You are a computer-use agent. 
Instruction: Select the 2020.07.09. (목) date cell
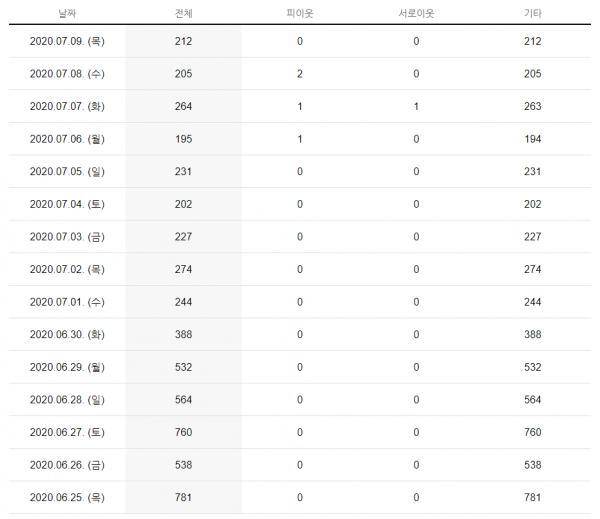pos(67,41)
